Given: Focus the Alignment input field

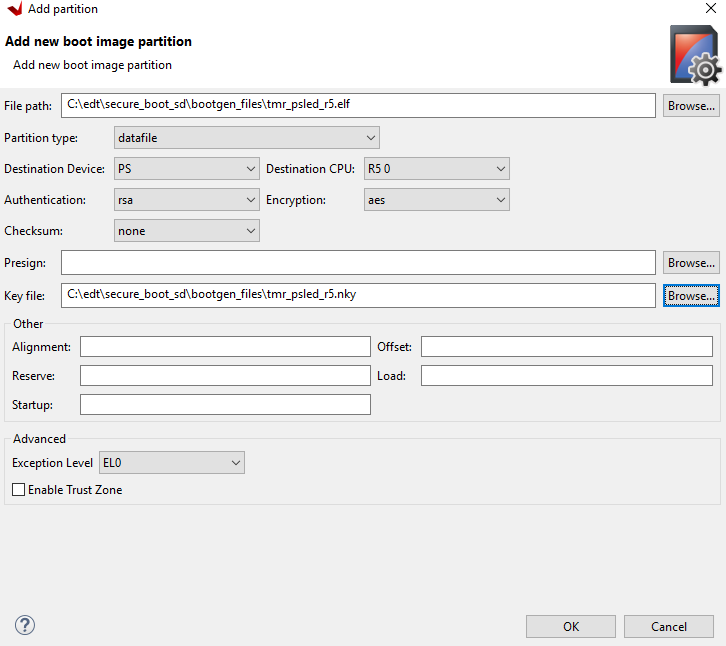Looking at the screenshot, I should (225, 347).
